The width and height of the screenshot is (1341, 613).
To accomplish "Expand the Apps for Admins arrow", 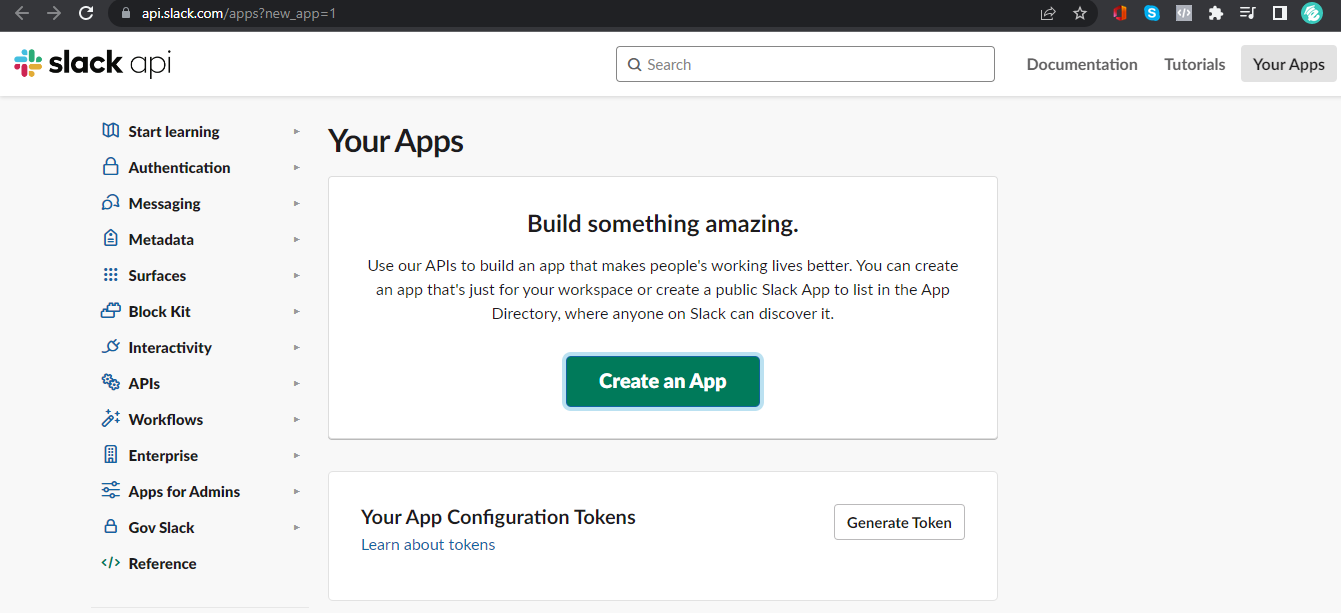I will click(x=297, y=491).
